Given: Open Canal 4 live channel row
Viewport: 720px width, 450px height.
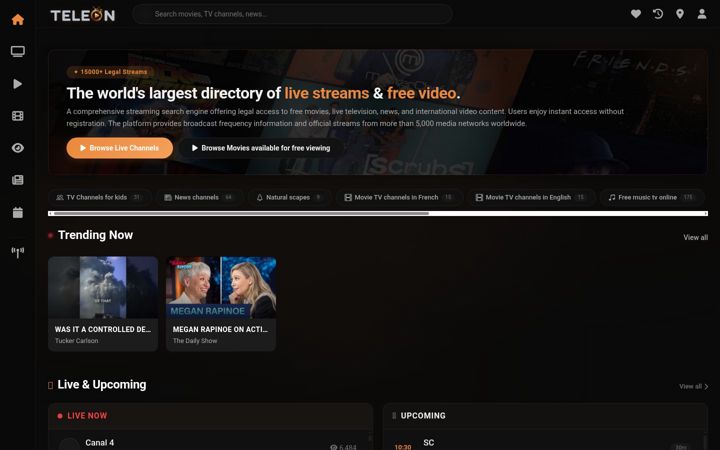Looking at the screenshot, I should pyautogui.click(x=210, y=443).
